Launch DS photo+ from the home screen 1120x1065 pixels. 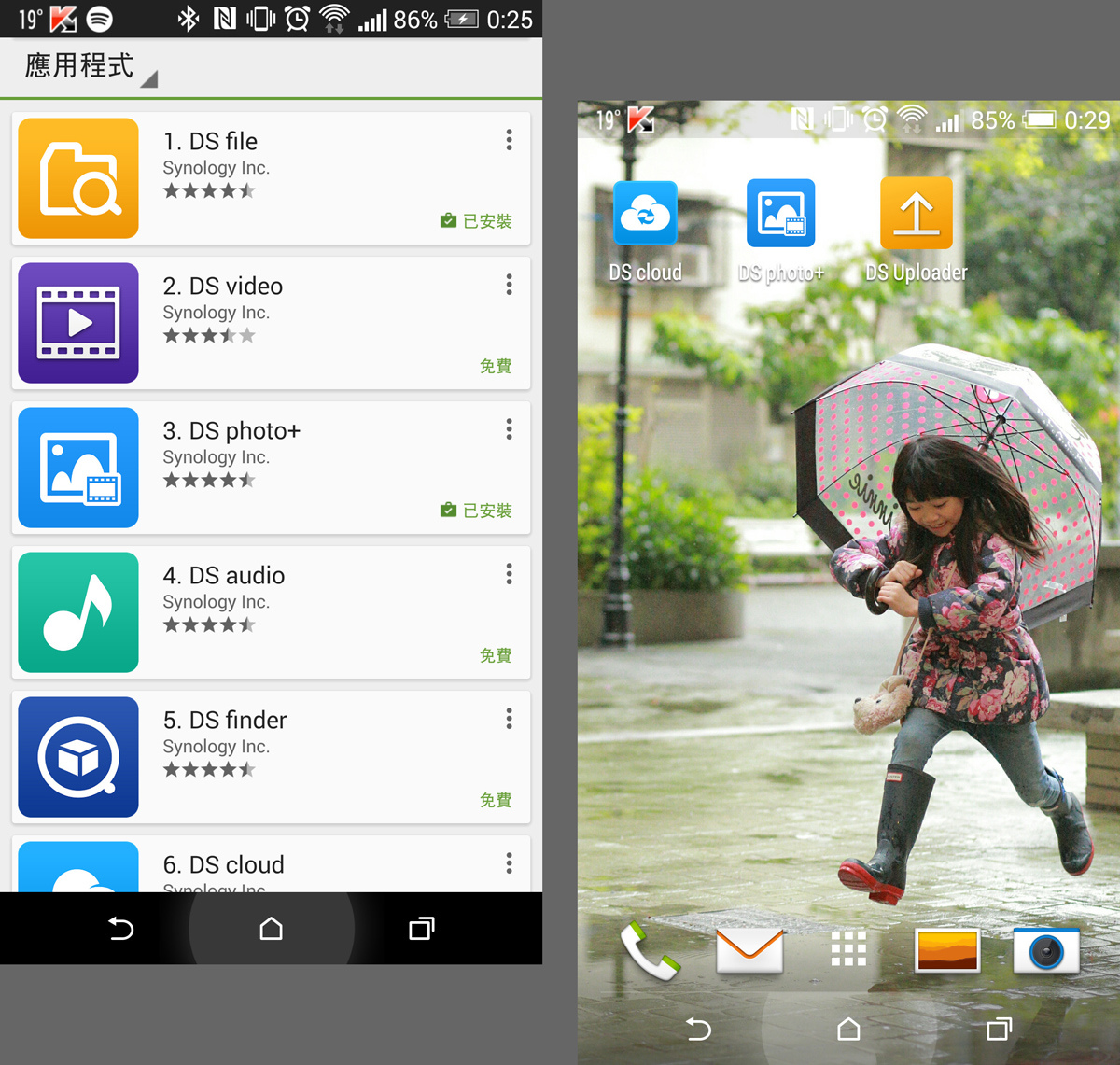click(781, 213)
